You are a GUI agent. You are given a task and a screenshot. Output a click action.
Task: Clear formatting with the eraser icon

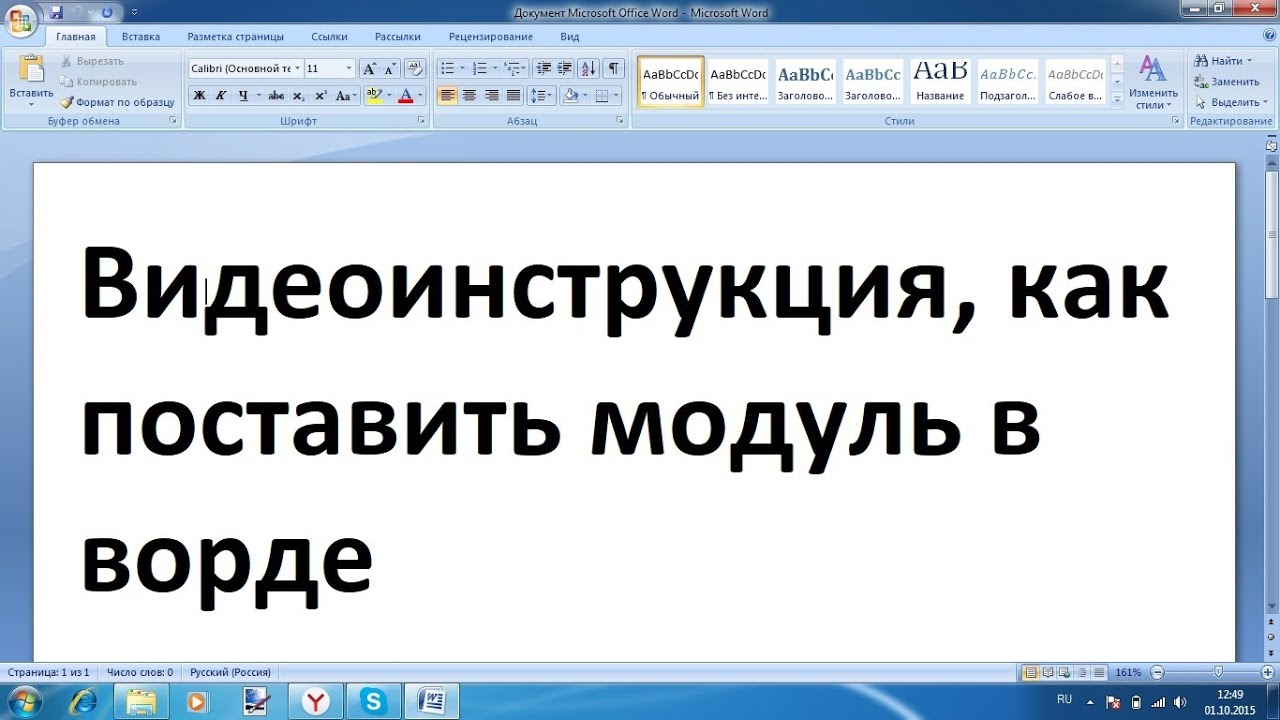(416, 68)
